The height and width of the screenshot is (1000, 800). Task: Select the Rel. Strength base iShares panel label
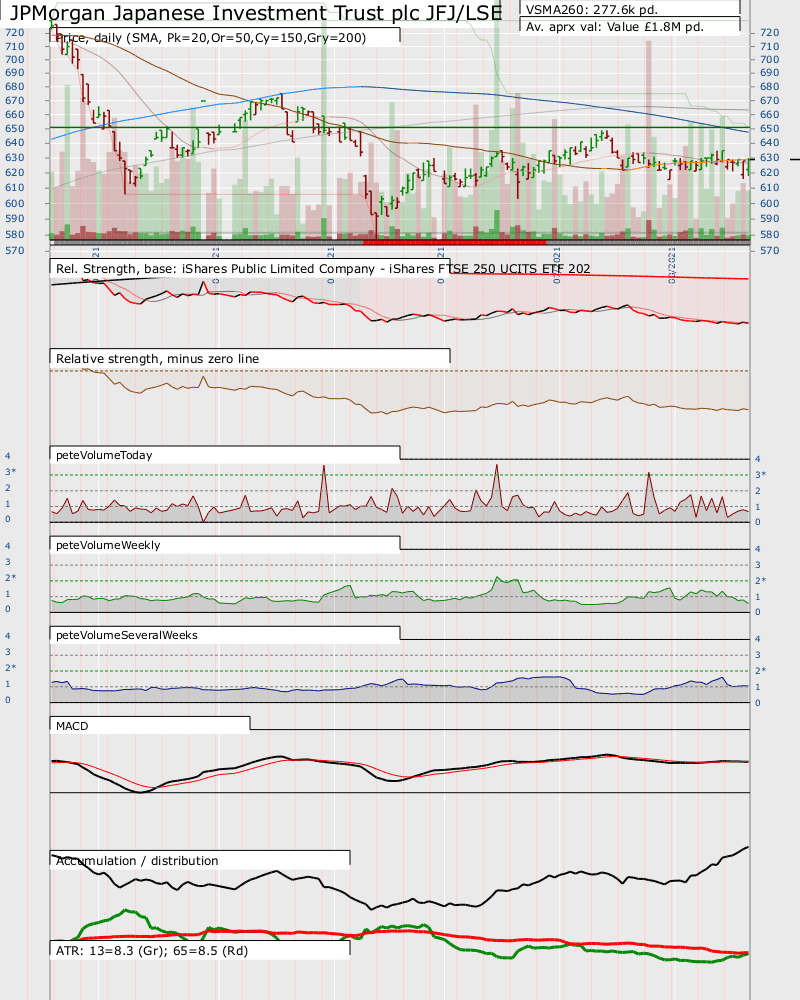coord(323,268)
